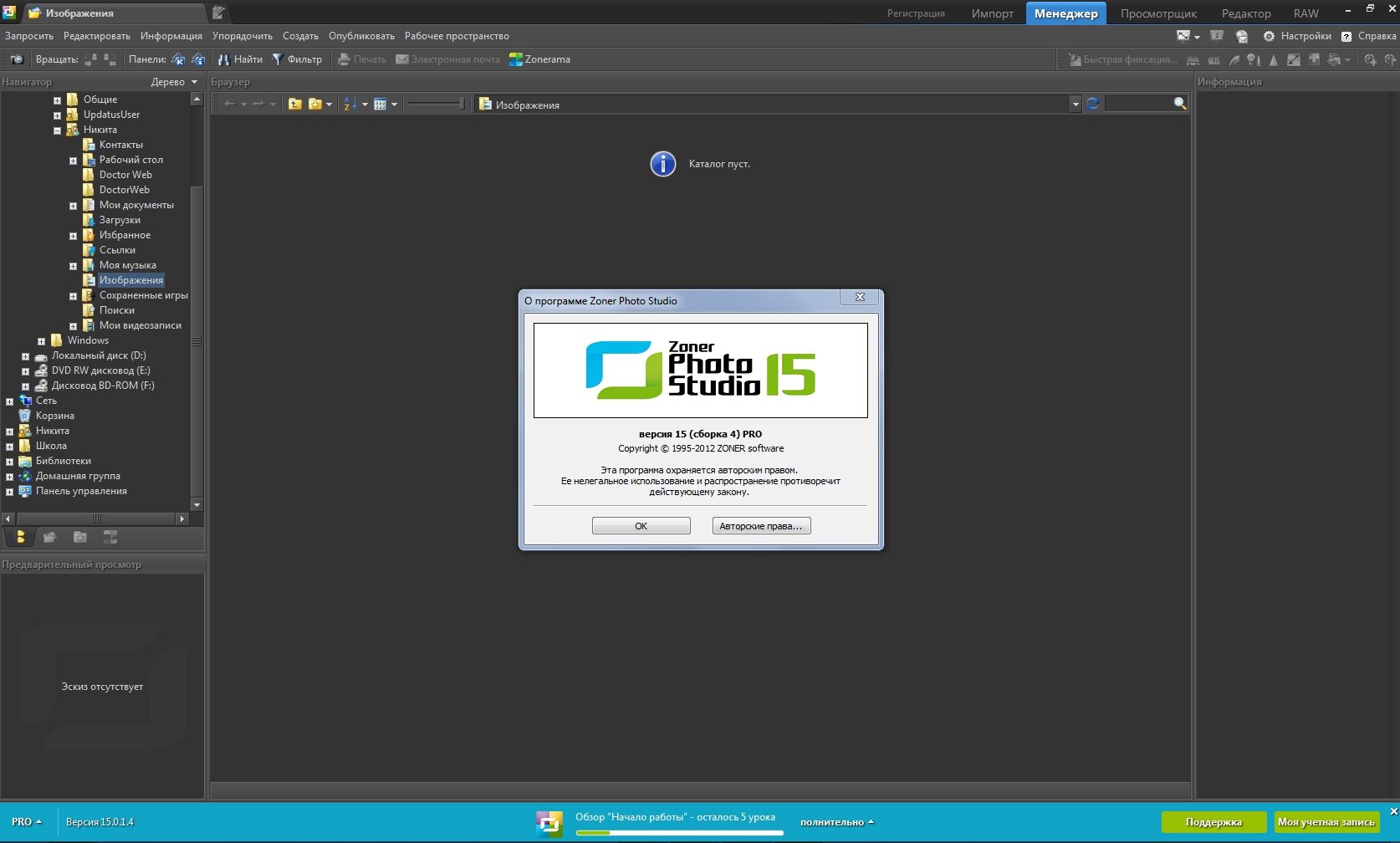This screenshot has width=1400, height=843.
Task: Switch to the Редактор tab
Action: (1246, 13)
